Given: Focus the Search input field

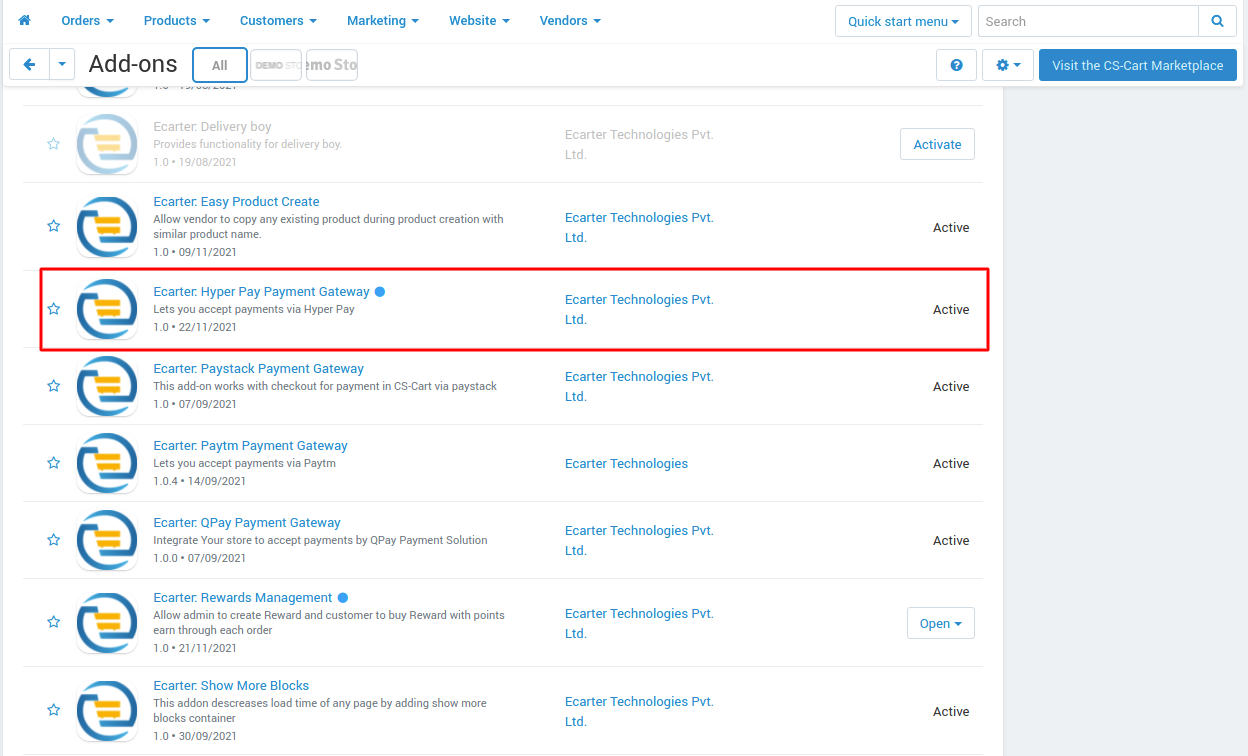Looking at the screenshot, I should pyautogui.click(x=1088, y=21).
